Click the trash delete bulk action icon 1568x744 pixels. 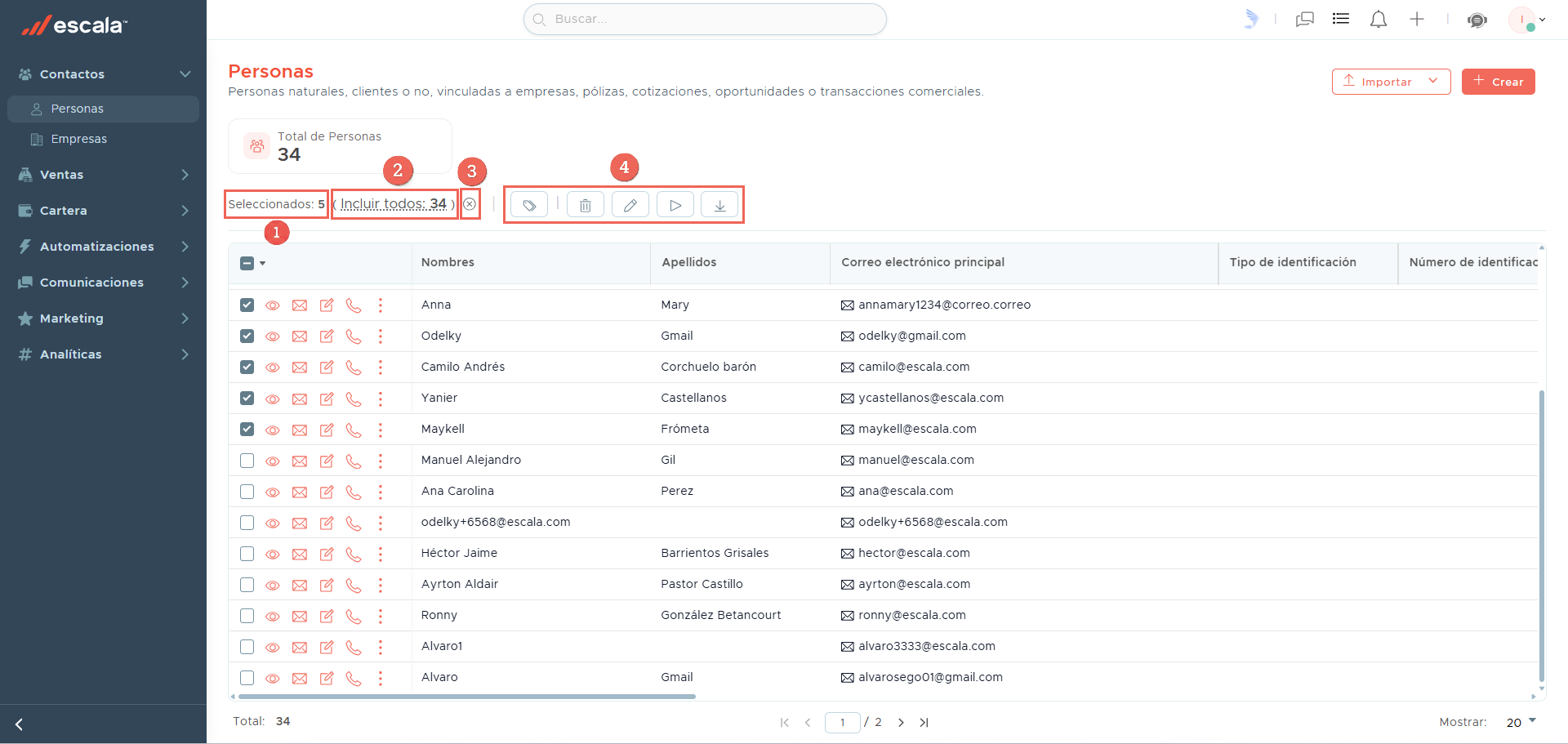tap(586, 205)
